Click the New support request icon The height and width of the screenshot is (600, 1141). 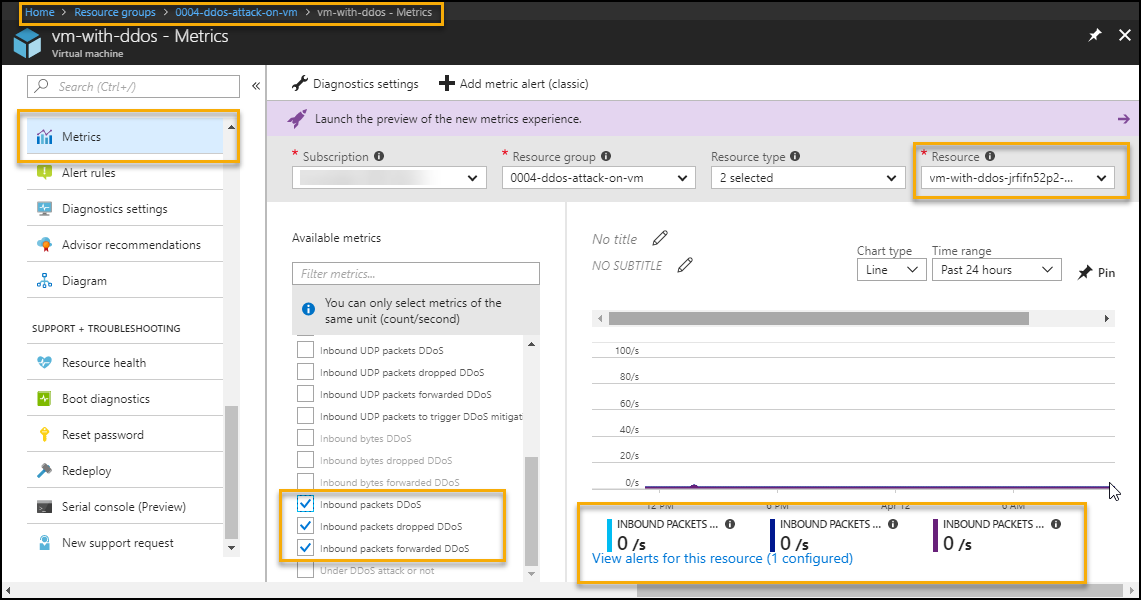pos(44,543)
